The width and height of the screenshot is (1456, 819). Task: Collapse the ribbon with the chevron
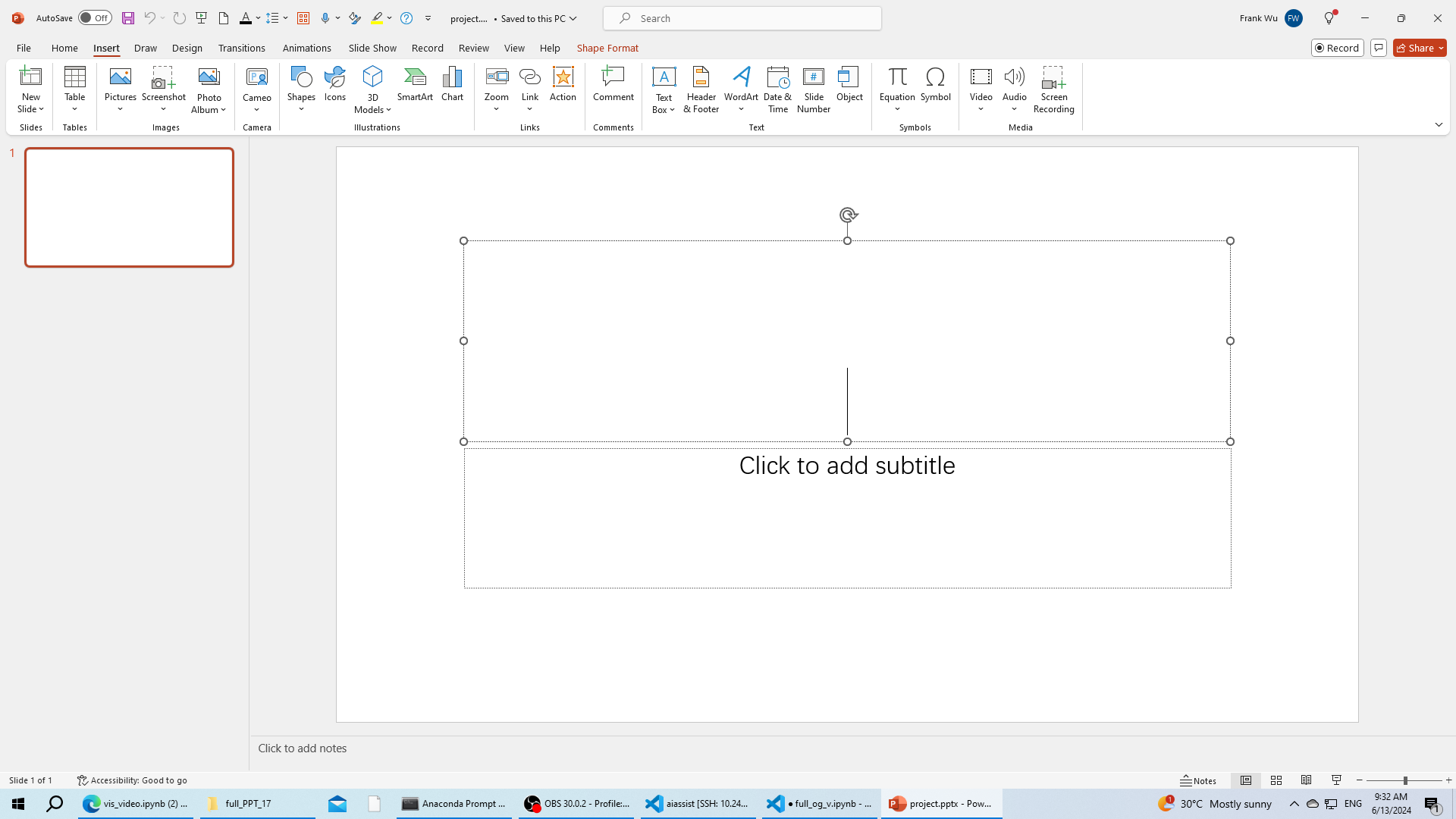[1439, 124]
